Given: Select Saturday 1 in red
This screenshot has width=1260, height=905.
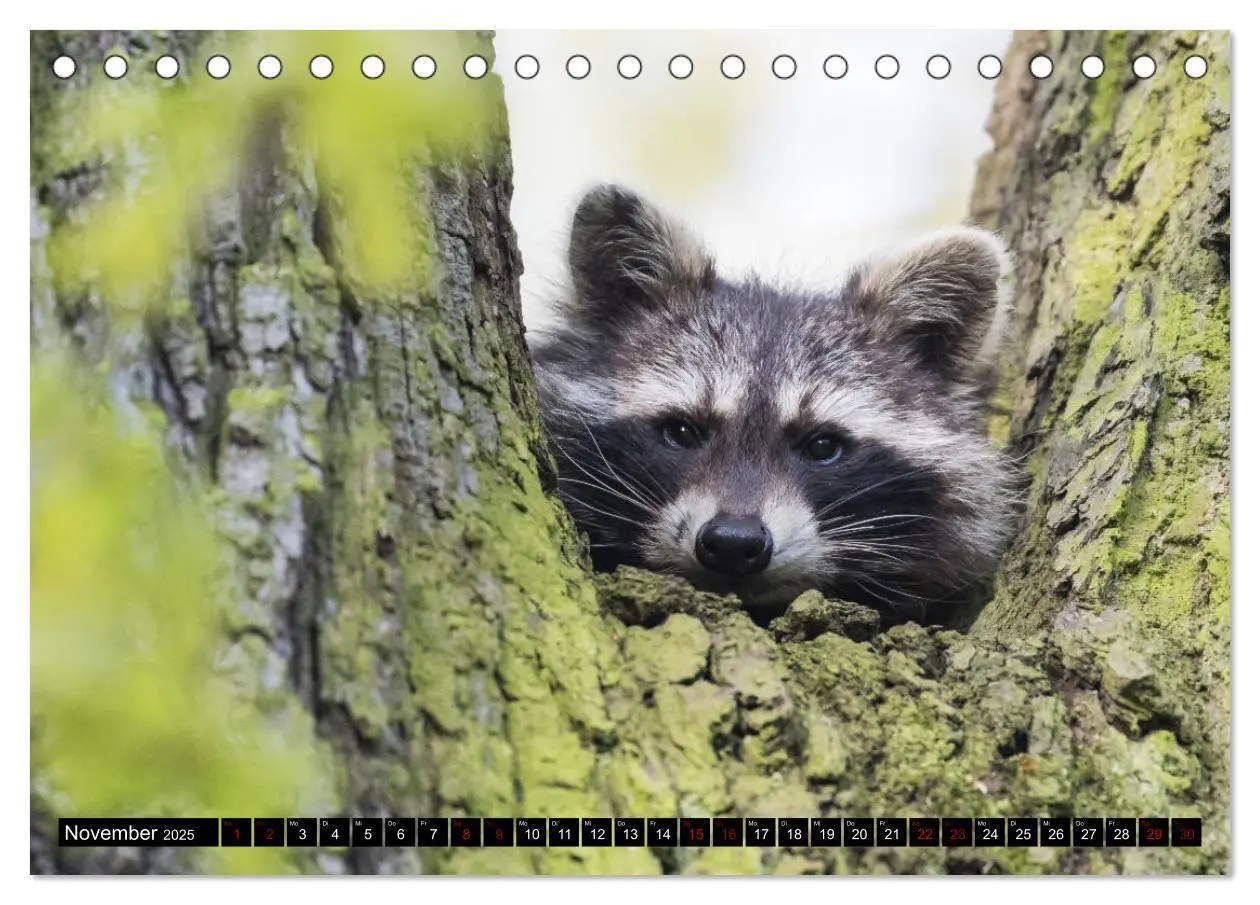Looking at the screenshot, I should click(x=236, y=833).
